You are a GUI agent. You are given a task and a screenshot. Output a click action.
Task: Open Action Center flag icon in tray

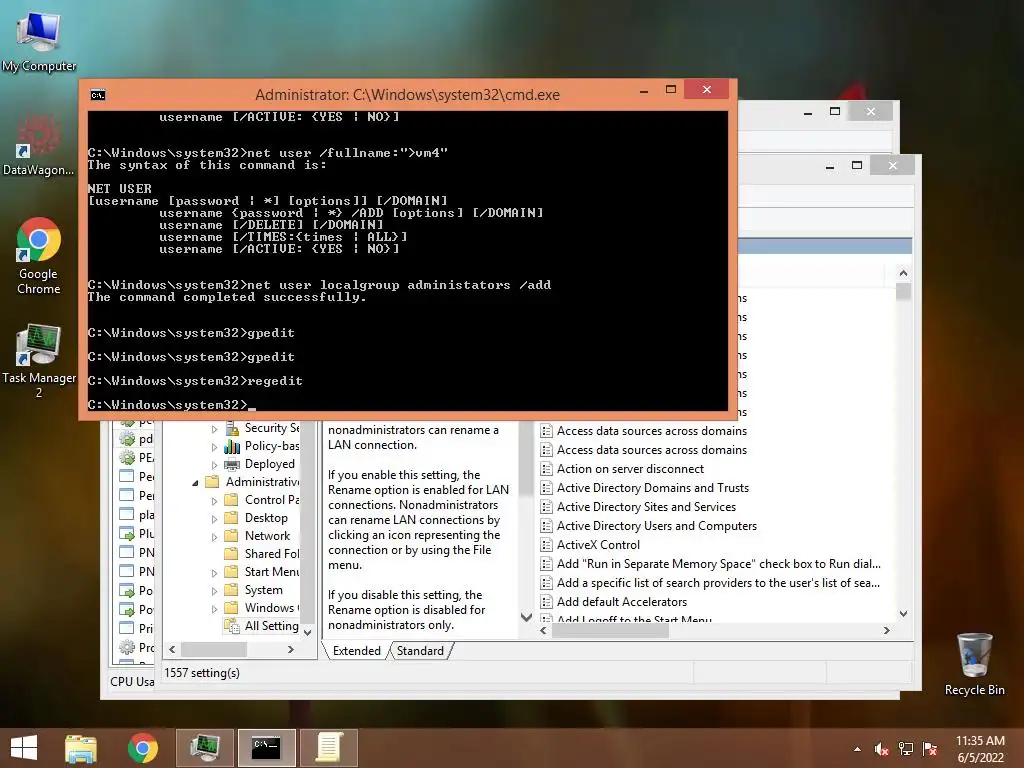point(929,749)
